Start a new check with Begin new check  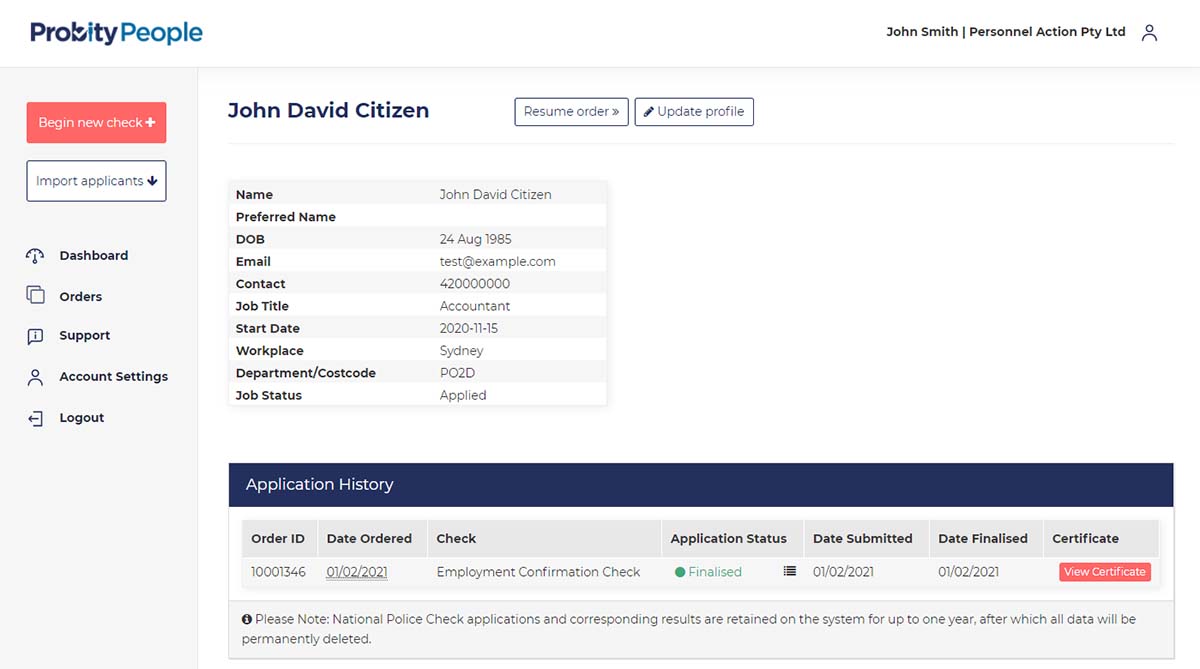click(x=96, y=122)
